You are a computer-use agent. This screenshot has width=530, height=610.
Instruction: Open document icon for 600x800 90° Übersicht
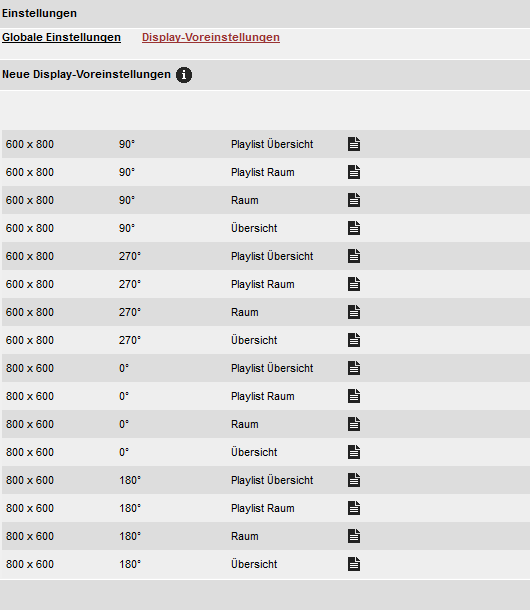(354, 228)
